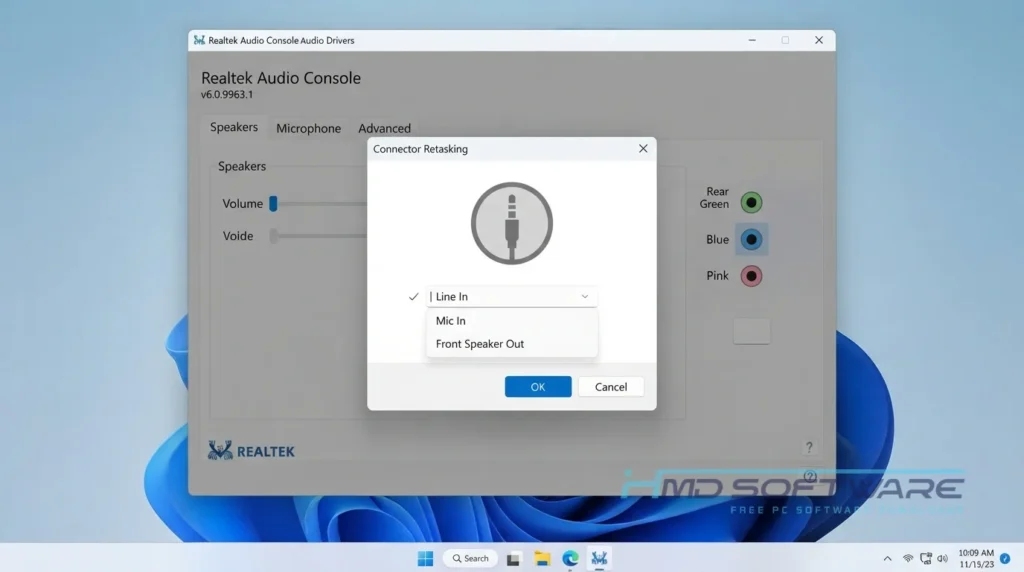Viewport: 1024px width, 572px height.
Task: Open the clock showing 10:09 AM
Action: tap(976, 558)
